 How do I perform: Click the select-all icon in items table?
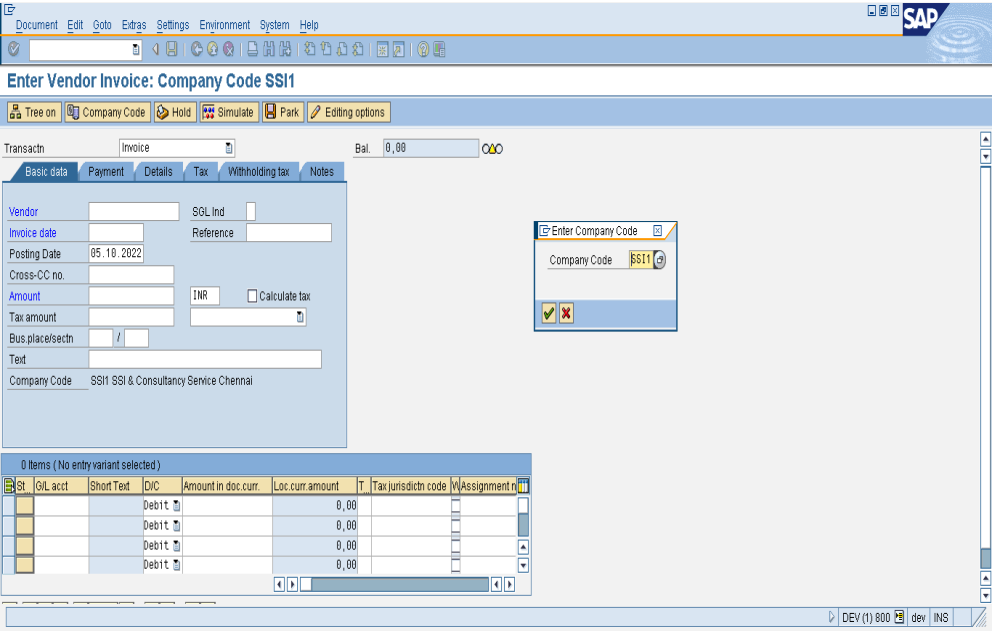click(x=9, y=486)
